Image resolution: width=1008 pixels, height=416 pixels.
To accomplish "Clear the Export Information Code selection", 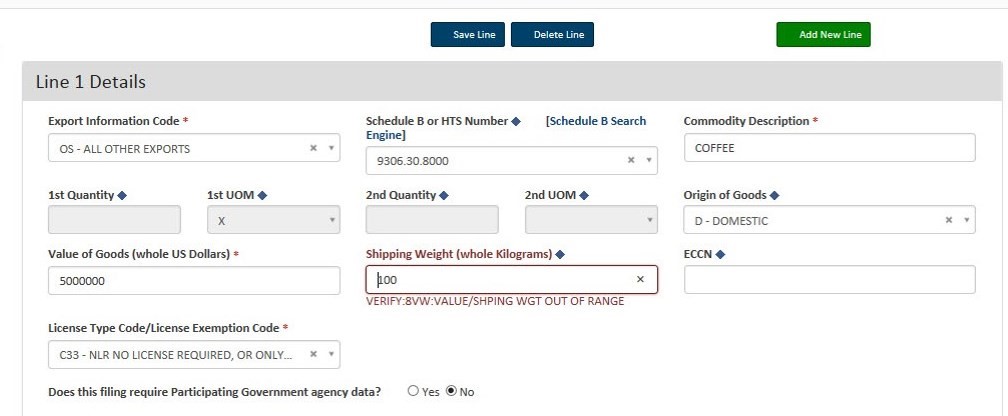I will [314, 148].
